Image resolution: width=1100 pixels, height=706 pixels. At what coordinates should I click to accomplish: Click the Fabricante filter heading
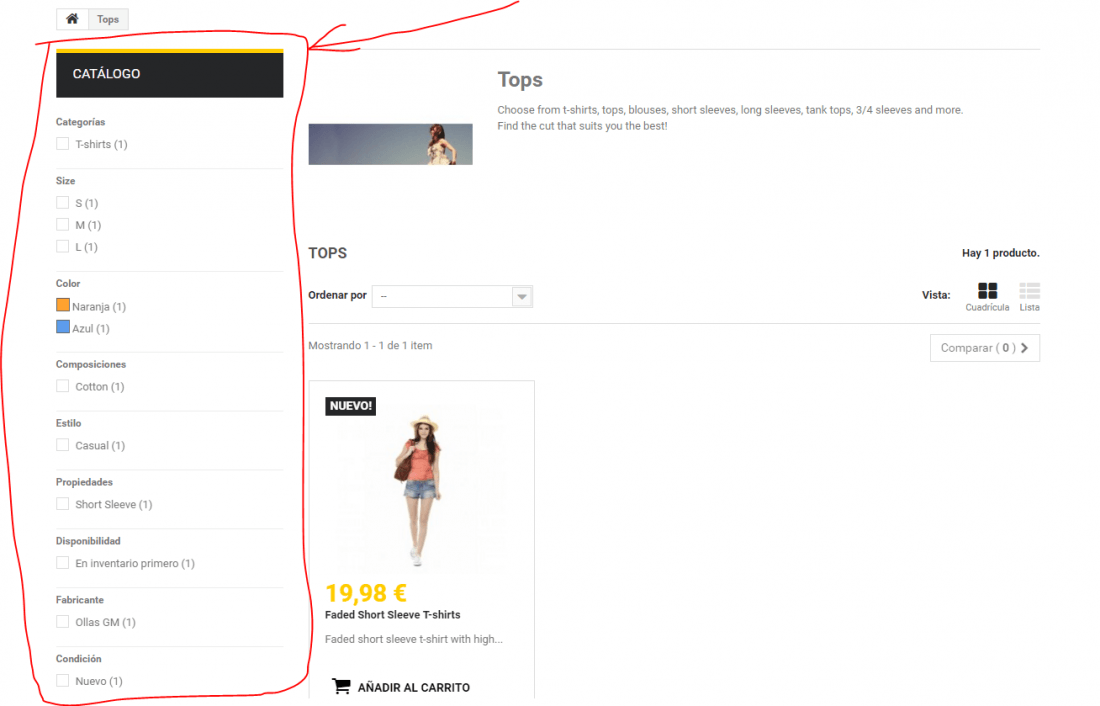[x=80, y=600]
